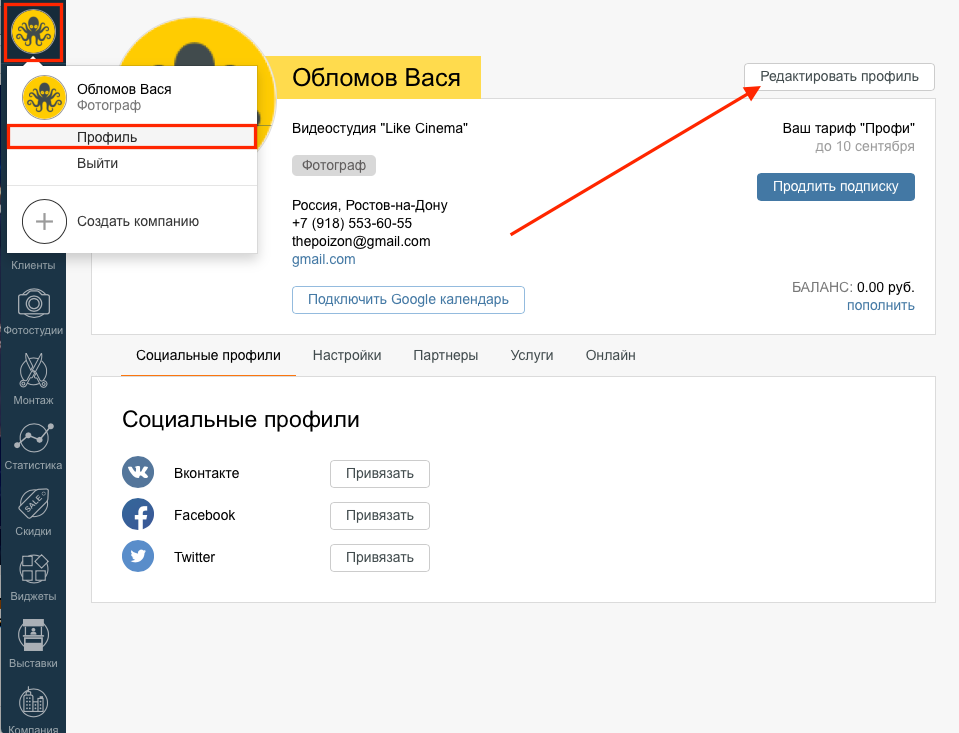
Task: Click the Twitter bird icon
Action: (138, 556)
